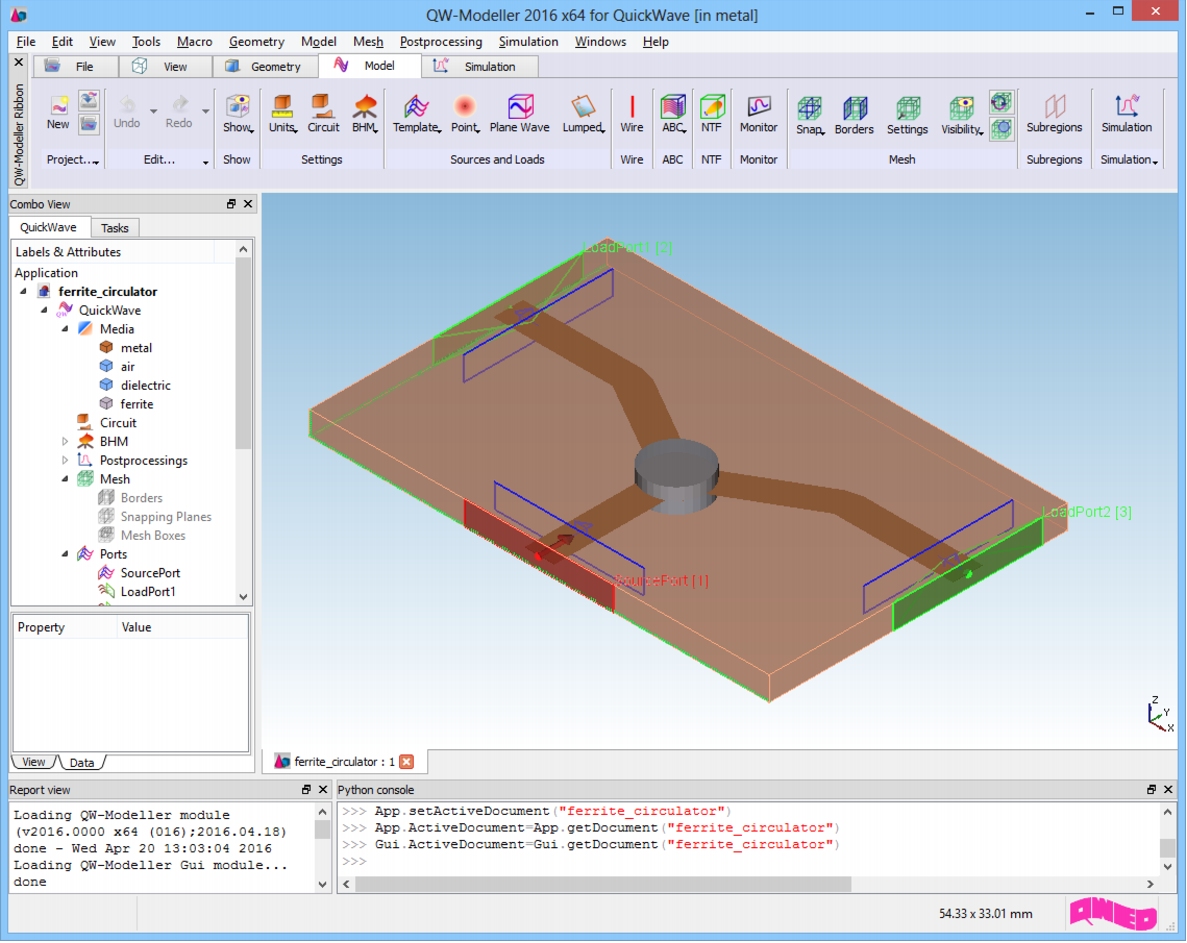The image size is (1187, 943).
Task: Open the Redo history dropdown arrow
Action: [206, 111]
